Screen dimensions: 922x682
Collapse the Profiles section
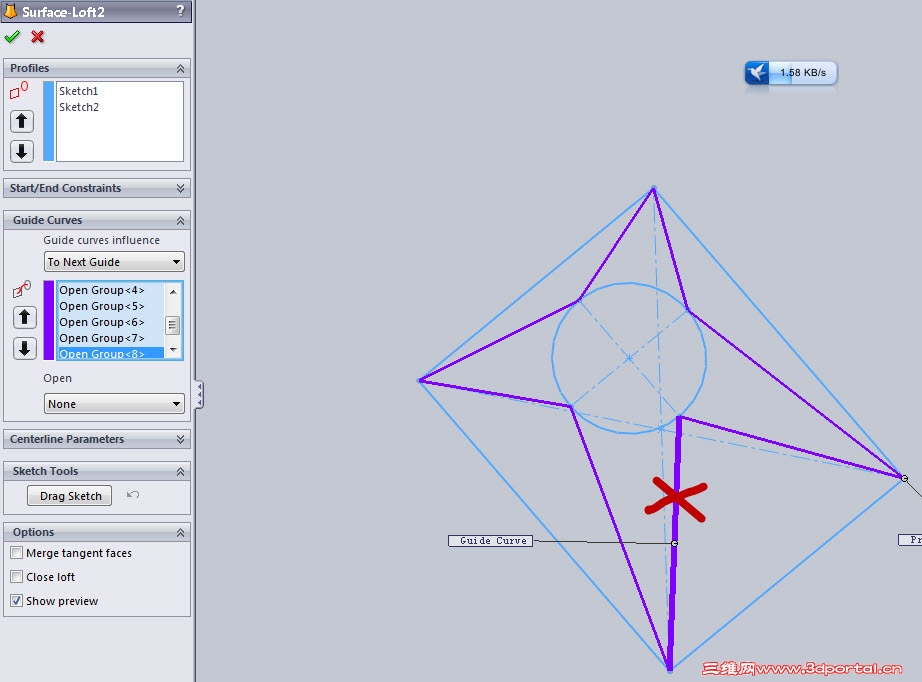(x=181, y=68)
